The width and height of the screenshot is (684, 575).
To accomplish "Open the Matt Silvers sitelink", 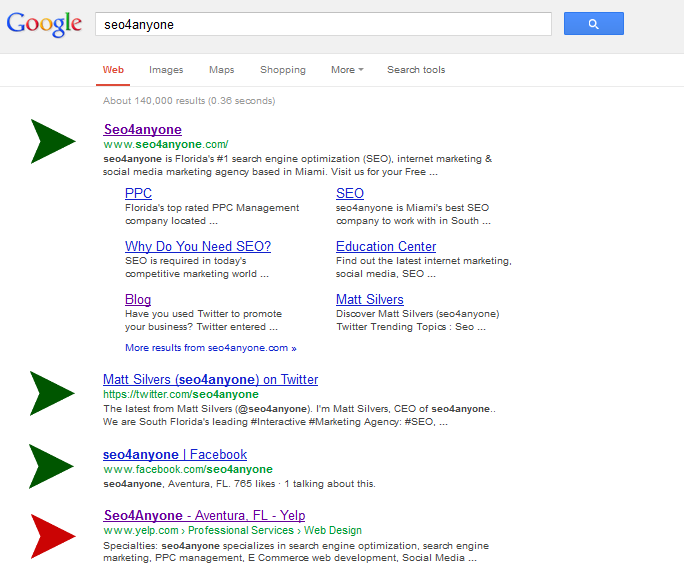I will click(370, 299).
